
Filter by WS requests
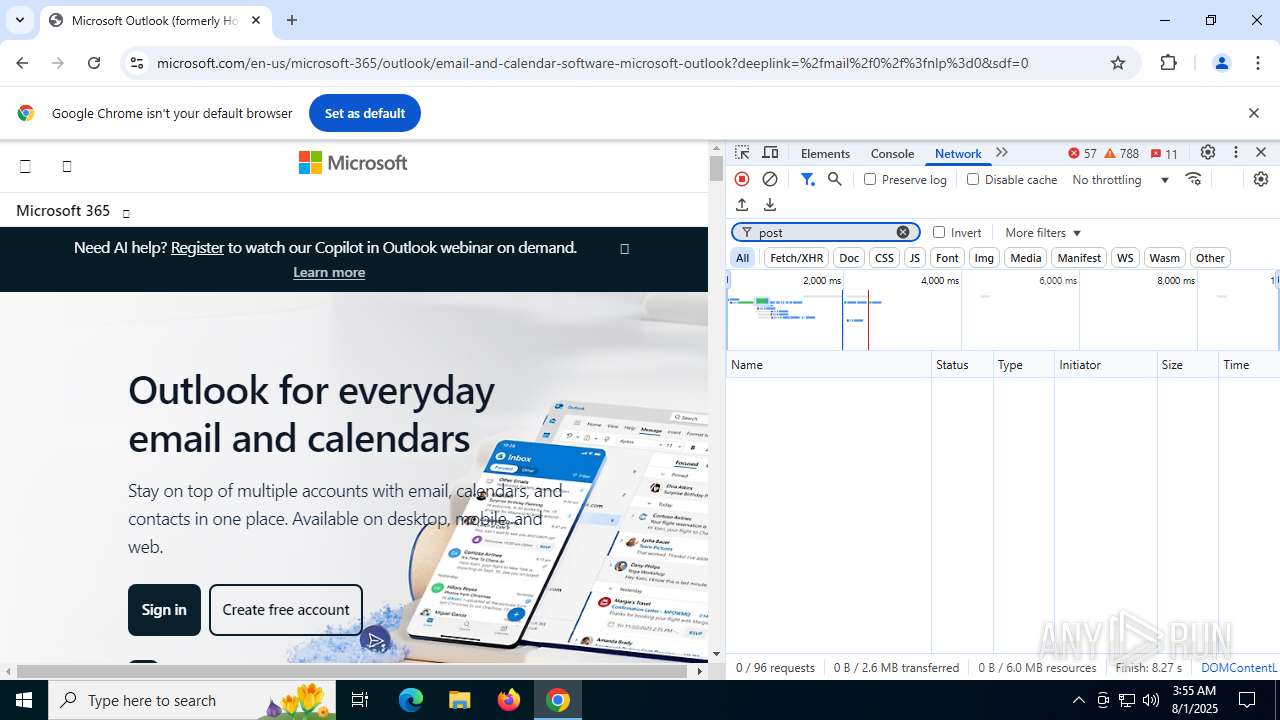[x=1125, y=258]
